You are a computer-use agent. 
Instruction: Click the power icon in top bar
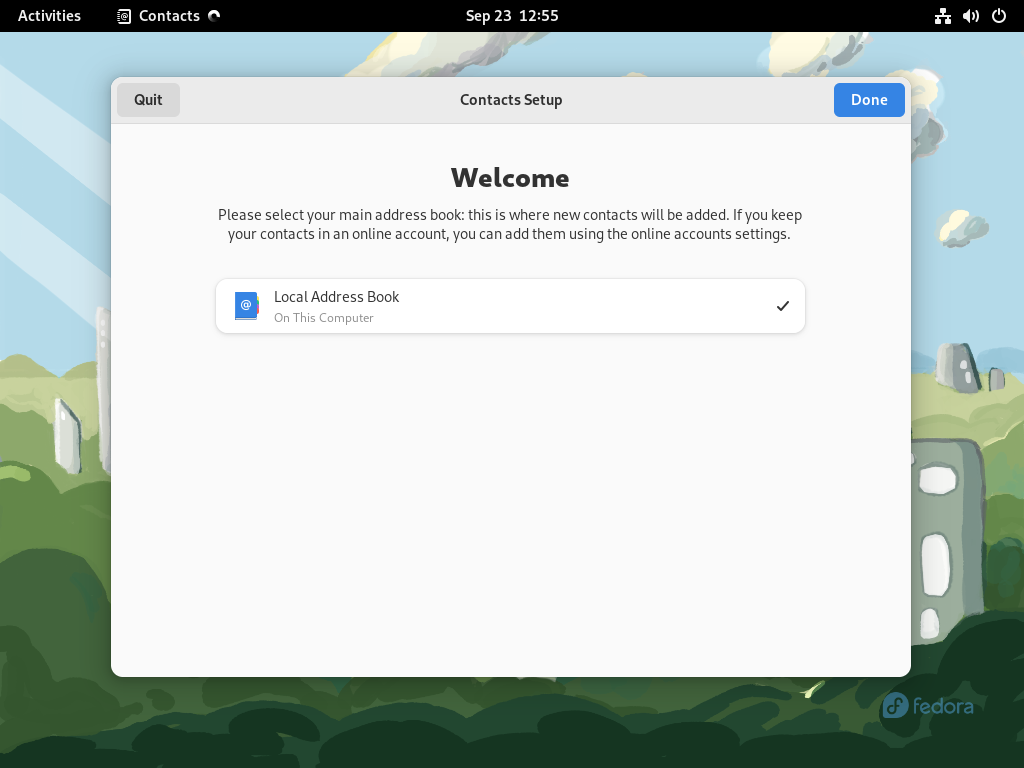[x=999, y=16]
